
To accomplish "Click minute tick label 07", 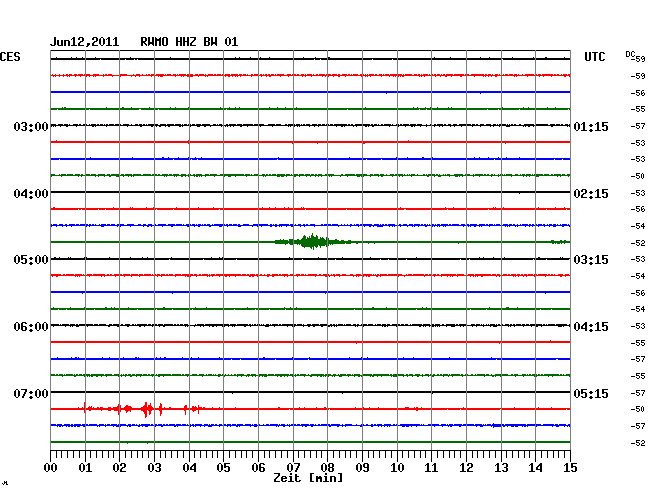I will (x=293, y=468).
